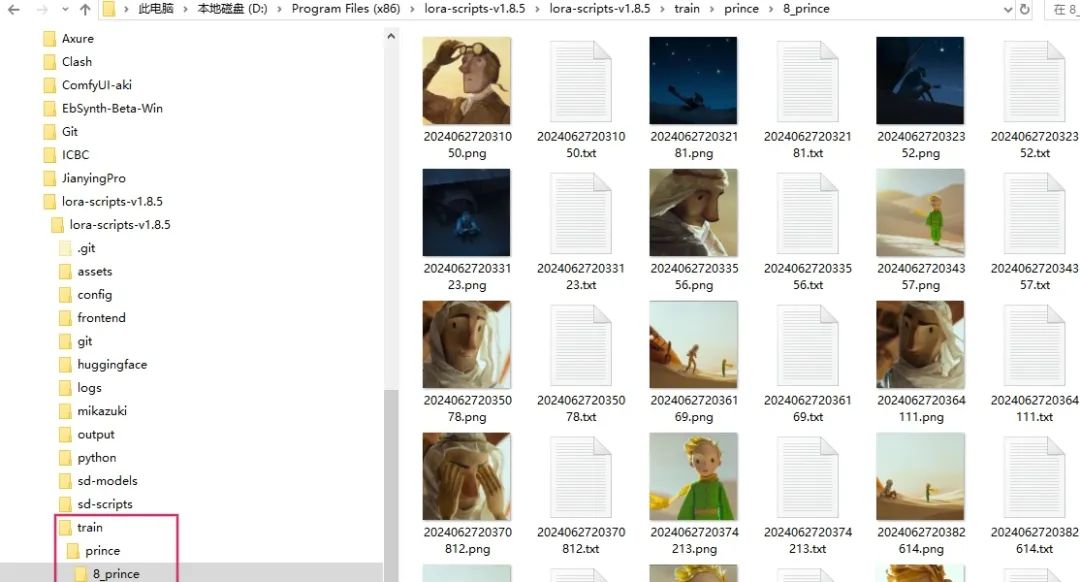Screen dimensions: 1080x582
Task: Refresh the current folder view
Action: tap(1025, 10)
